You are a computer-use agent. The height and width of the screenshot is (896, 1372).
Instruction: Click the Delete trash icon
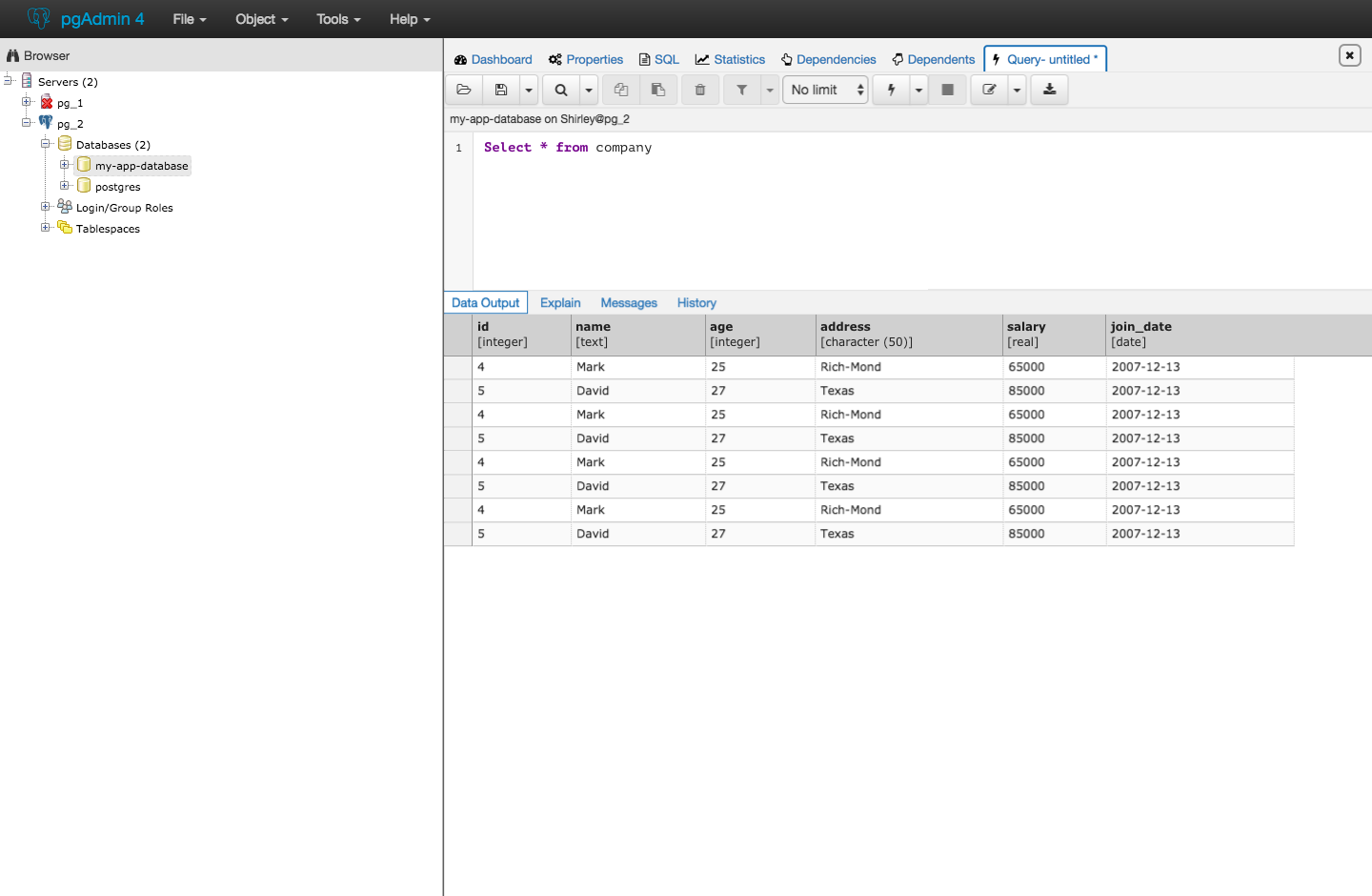(700, 90)
